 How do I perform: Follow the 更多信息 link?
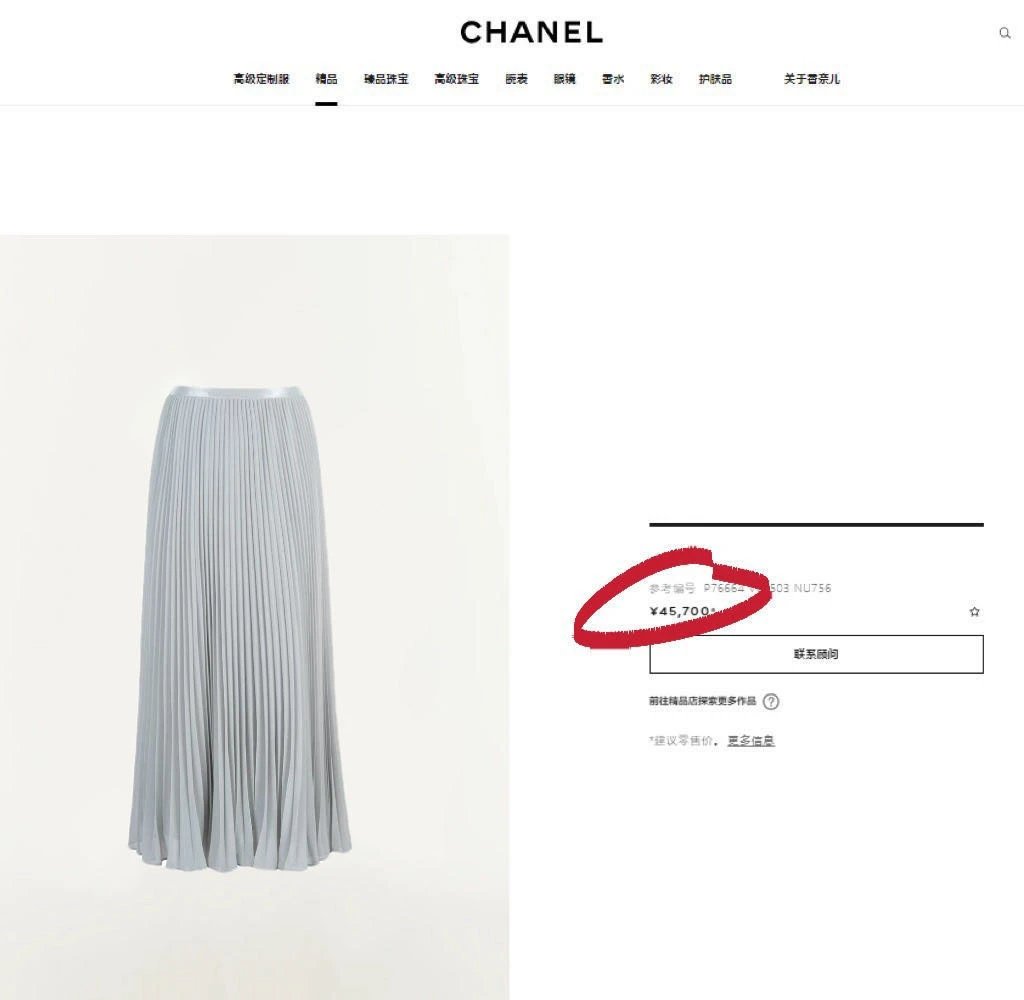(751, 741)
